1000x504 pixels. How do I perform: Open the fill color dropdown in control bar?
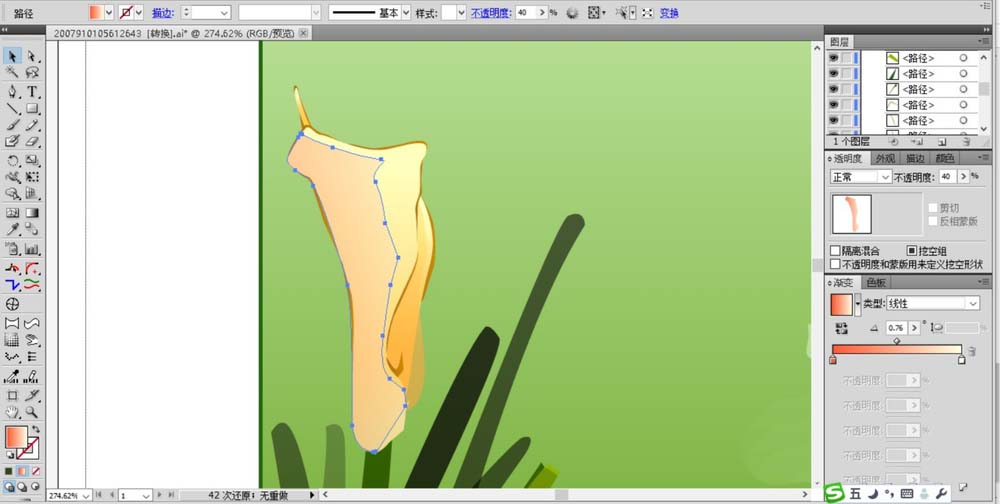pos(108,12)
